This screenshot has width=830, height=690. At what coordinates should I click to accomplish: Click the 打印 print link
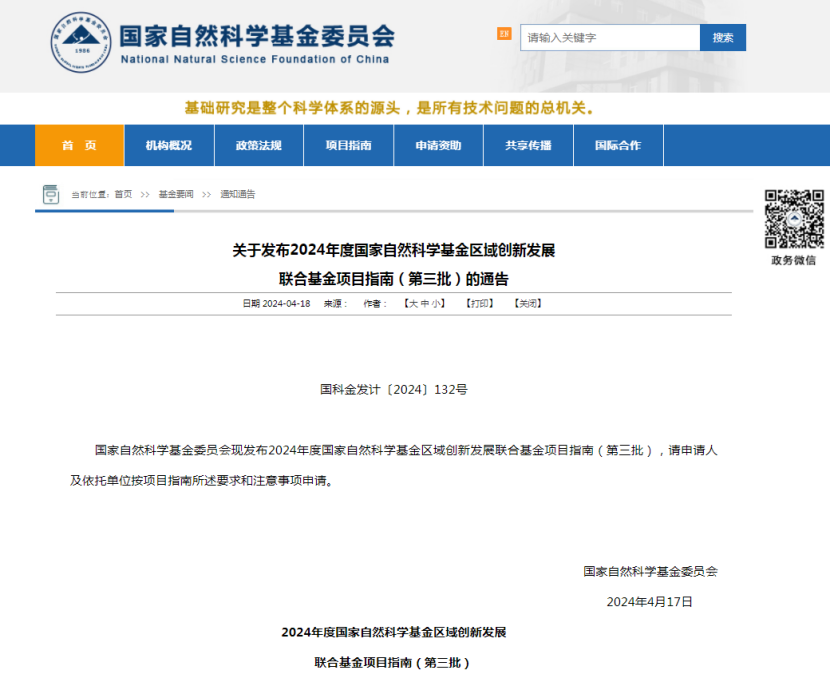tap(480, 303)
